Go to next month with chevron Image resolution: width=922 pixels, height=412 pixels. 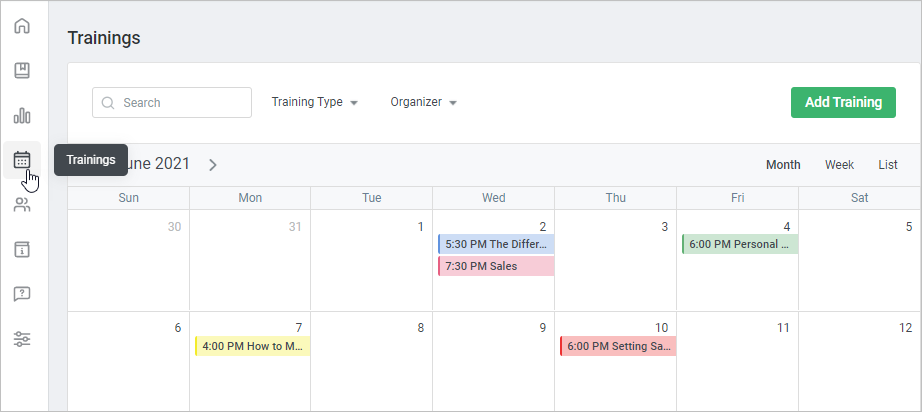click(x=213, y=165)
